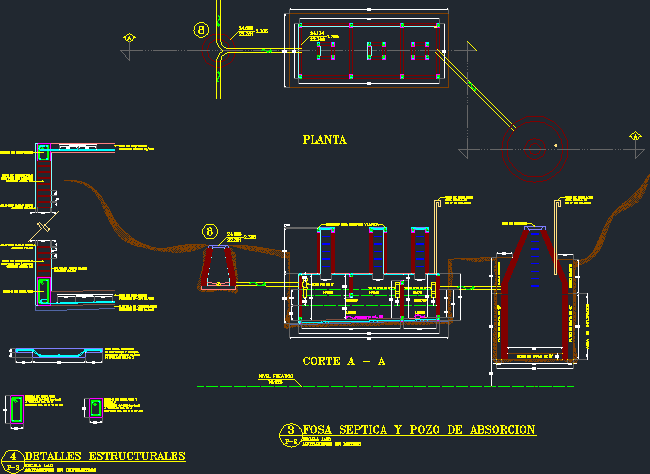Click the left section cut marker A in plan

point(129,38)
